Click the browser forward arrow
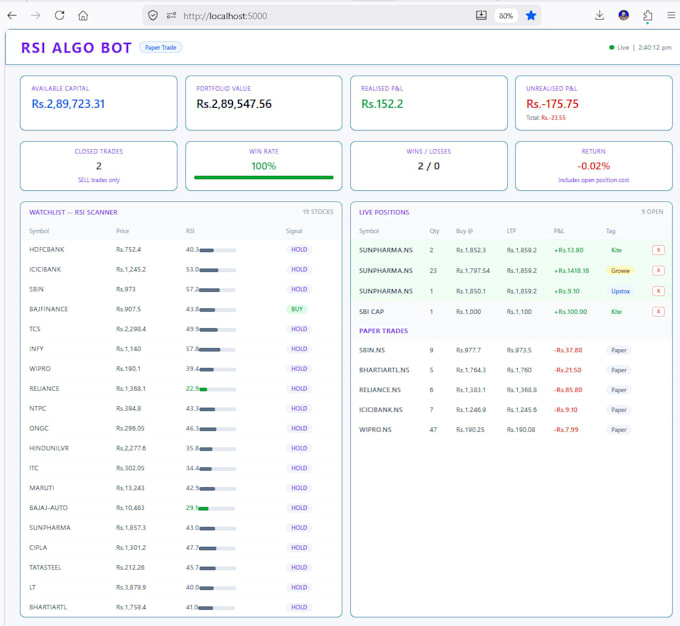This screenshot has height=626, width=680. 36,16
